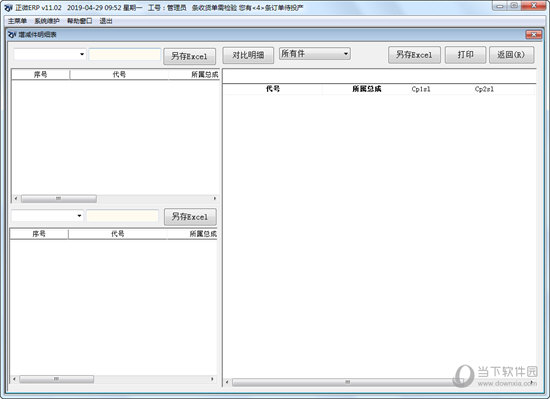
Task: Click the Cp1sl column header
Action: coord(421,89)
